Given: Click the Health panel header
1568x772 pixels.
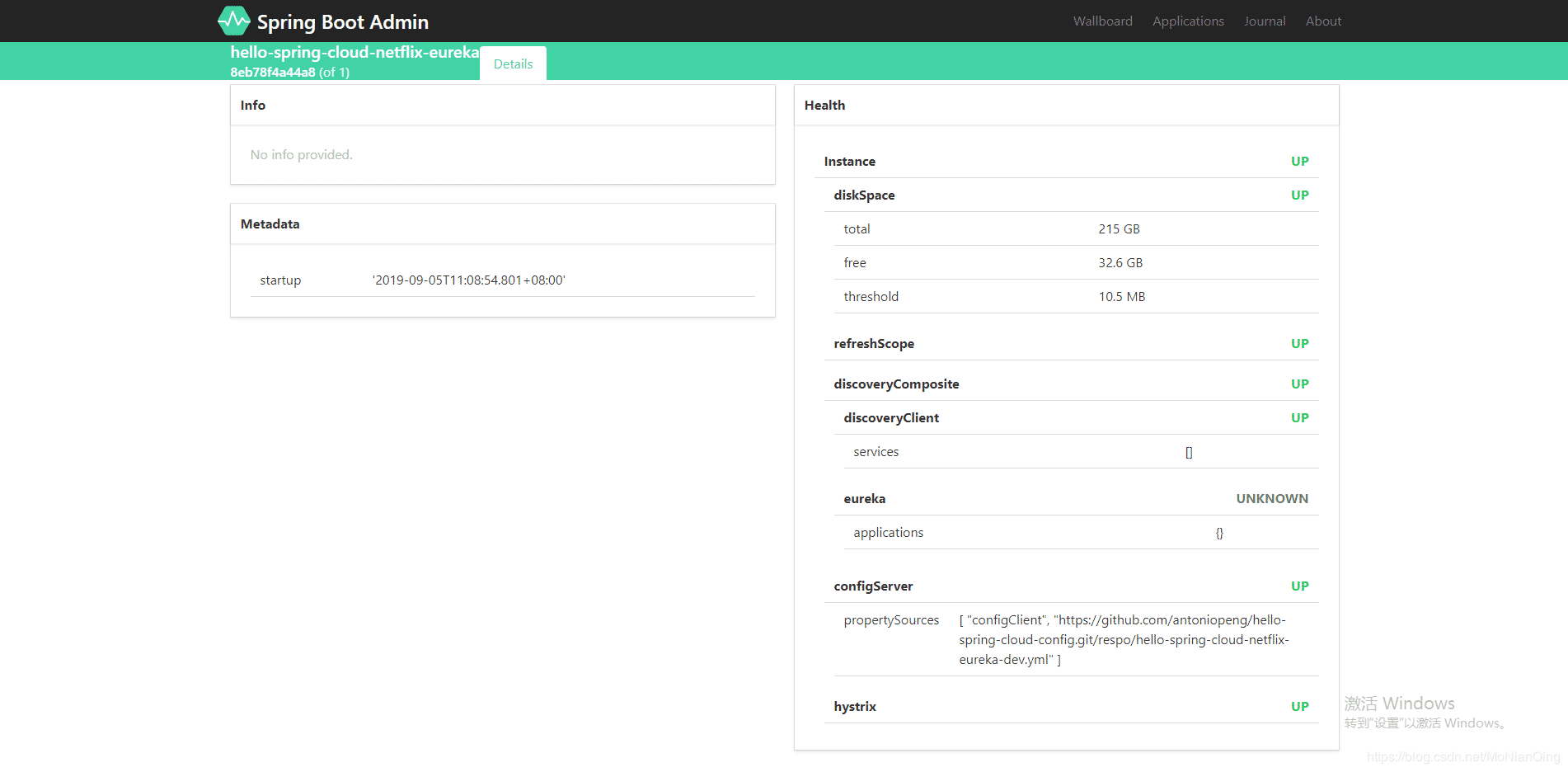Looking at the screenshot, I should (824, 105).
